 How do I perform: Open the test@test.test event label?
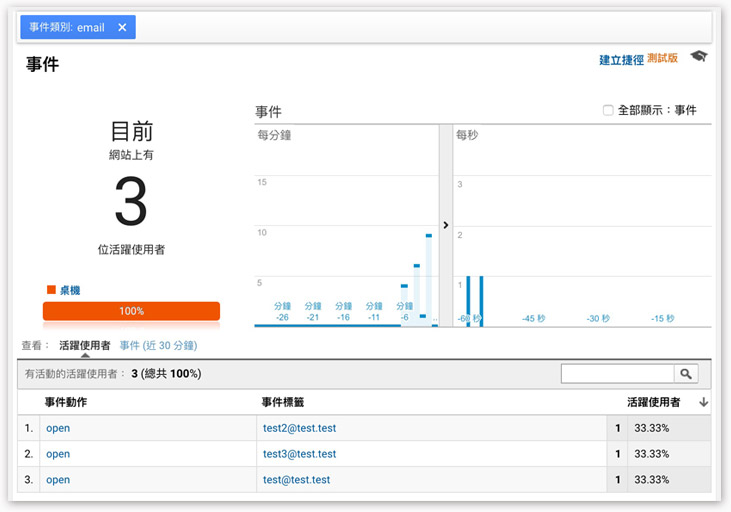pyautogui.click(x=296, y=480)
